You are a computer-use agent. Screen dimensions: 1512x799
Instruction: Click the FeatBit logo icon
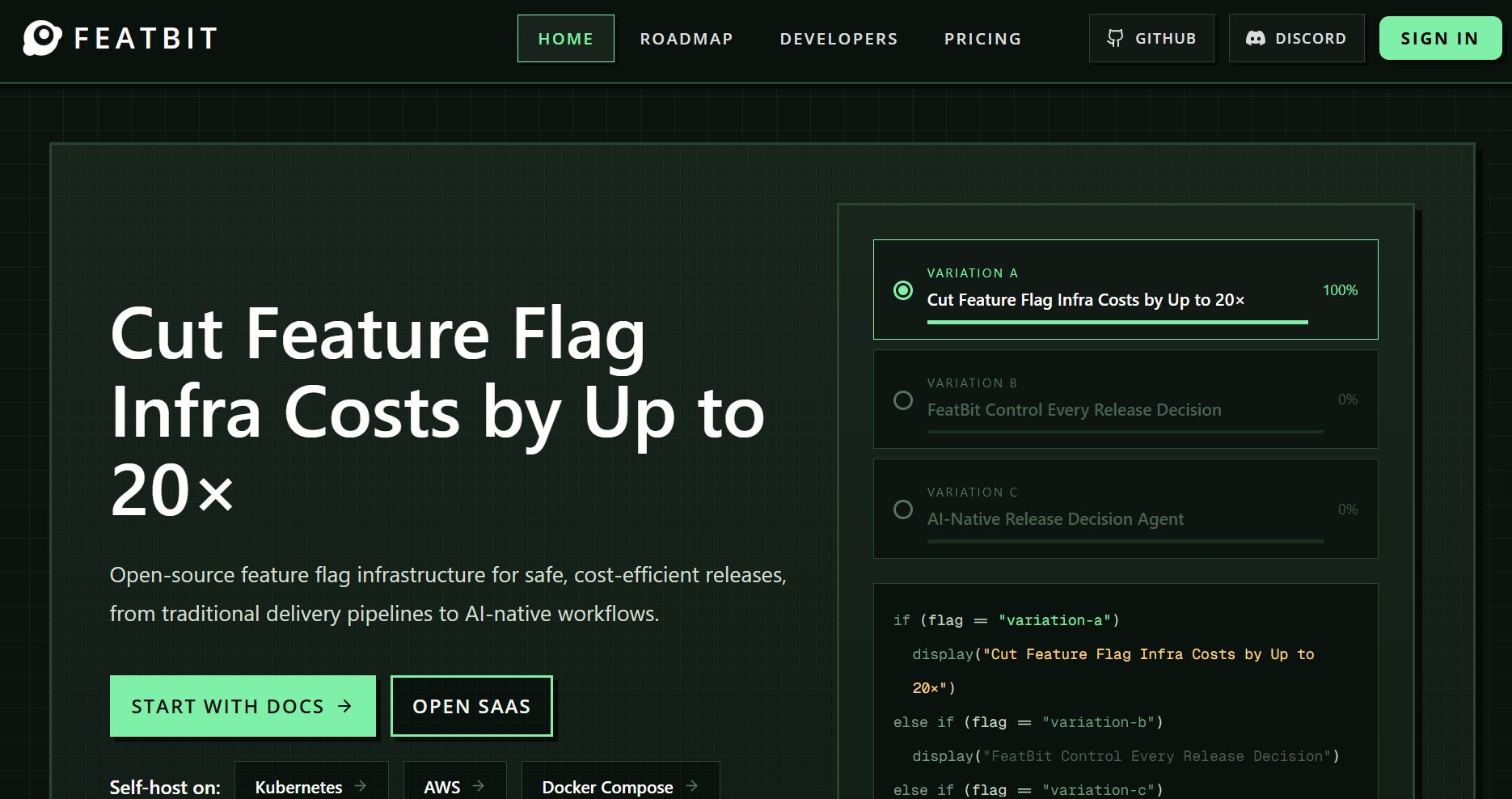[42, 38]
